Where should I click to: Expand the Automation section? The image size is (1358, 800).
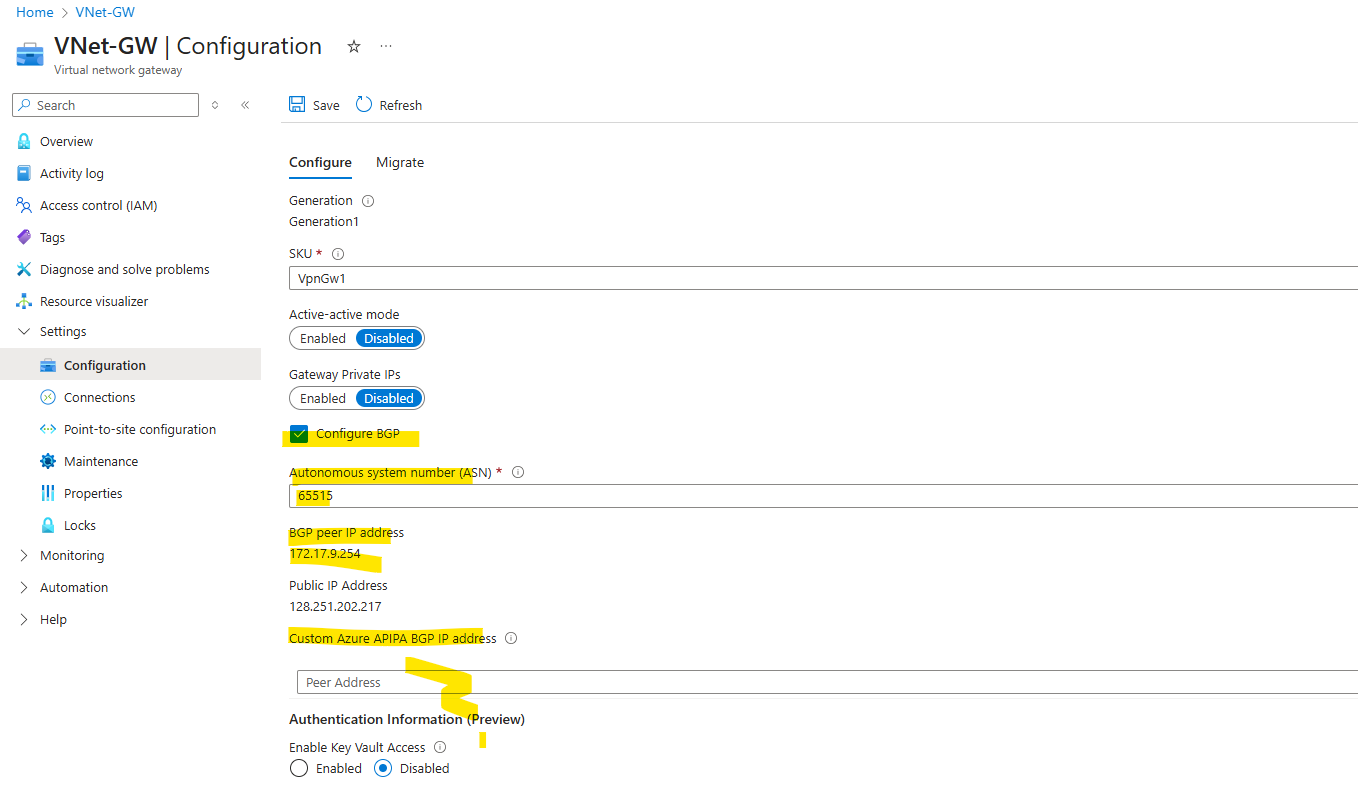pyautogui.click(x=24, y=588)
